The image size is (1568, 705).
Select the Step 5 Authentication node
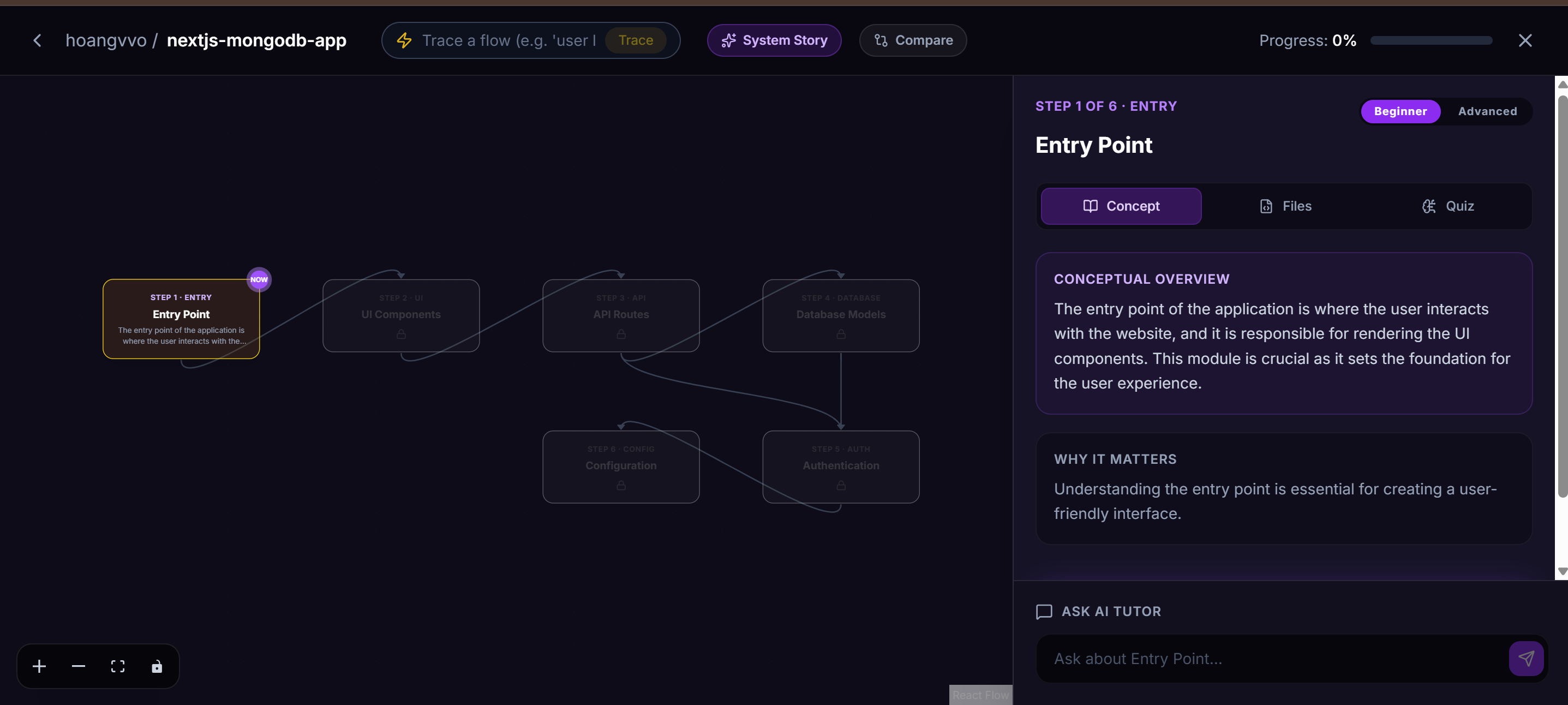click(841, 467)
